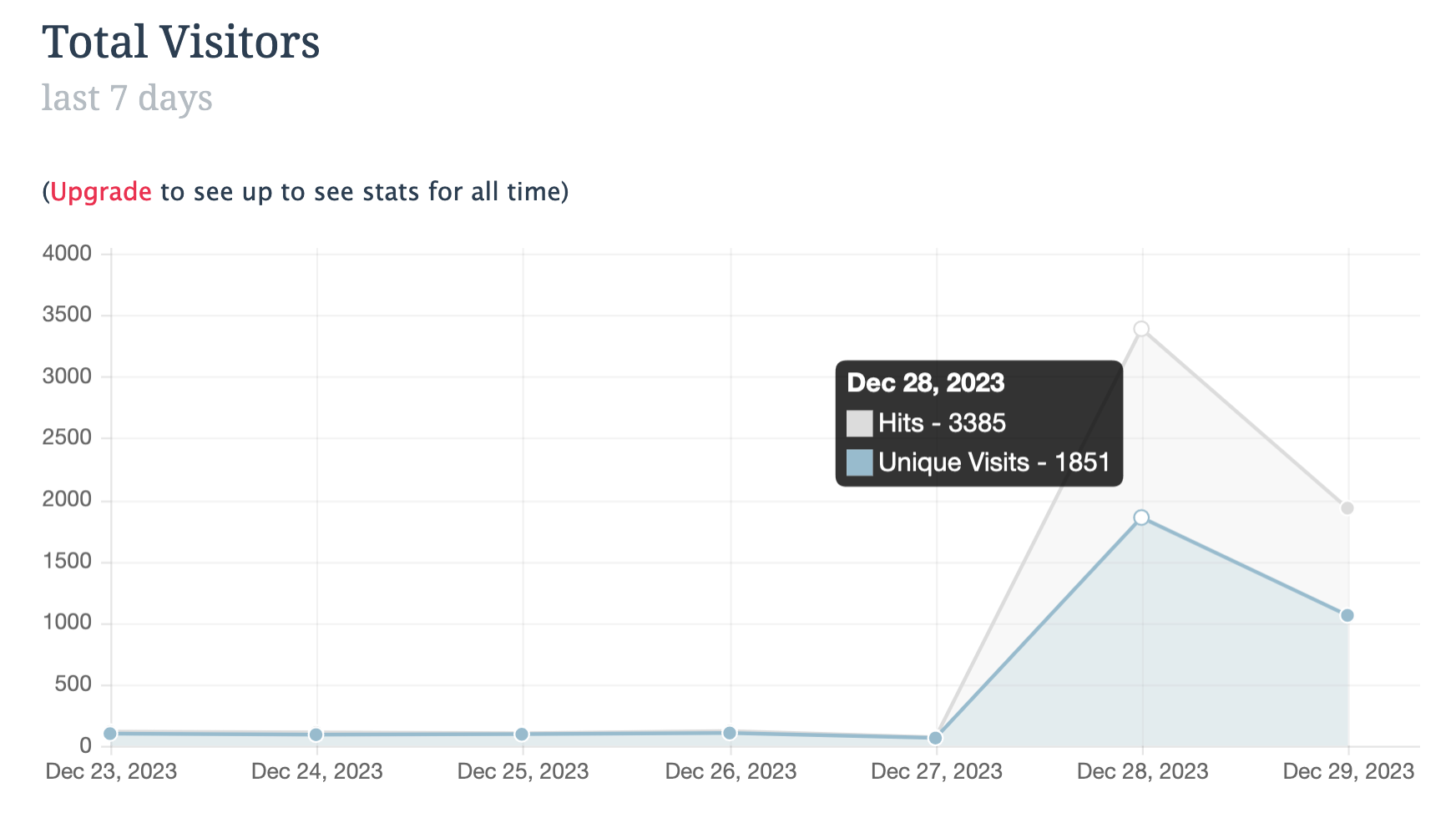Click the Dec 28, 2023 axis label
This screenshot has height=823, width=1456.
[1142, 771]
